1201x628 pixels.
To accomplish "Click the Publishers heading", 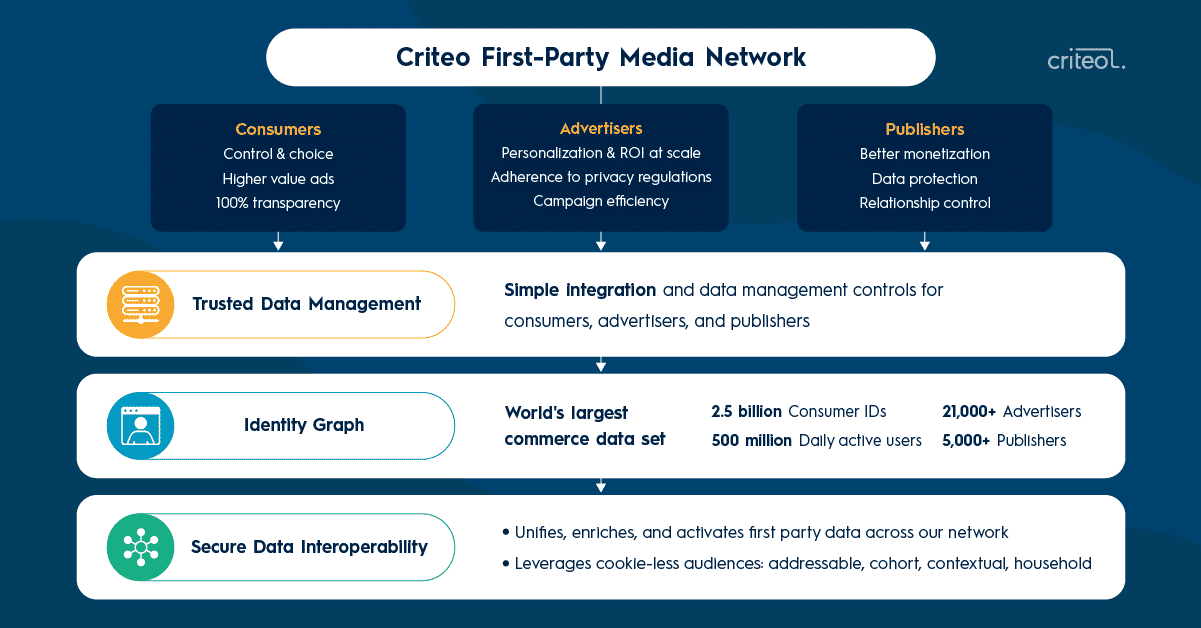I will 925,129.
